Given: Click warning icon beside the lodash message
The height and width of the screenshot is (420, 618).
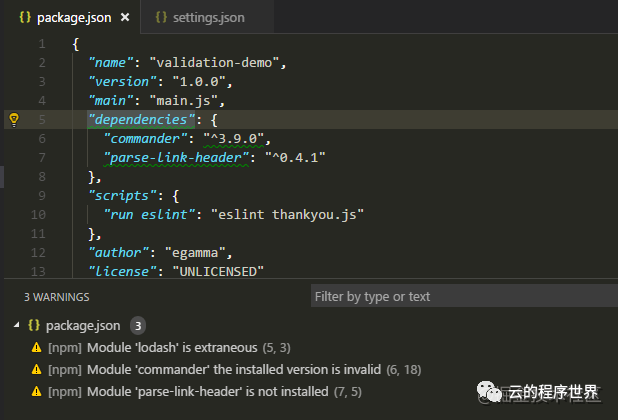Looking at the screenshot, I should coord(36,348).
